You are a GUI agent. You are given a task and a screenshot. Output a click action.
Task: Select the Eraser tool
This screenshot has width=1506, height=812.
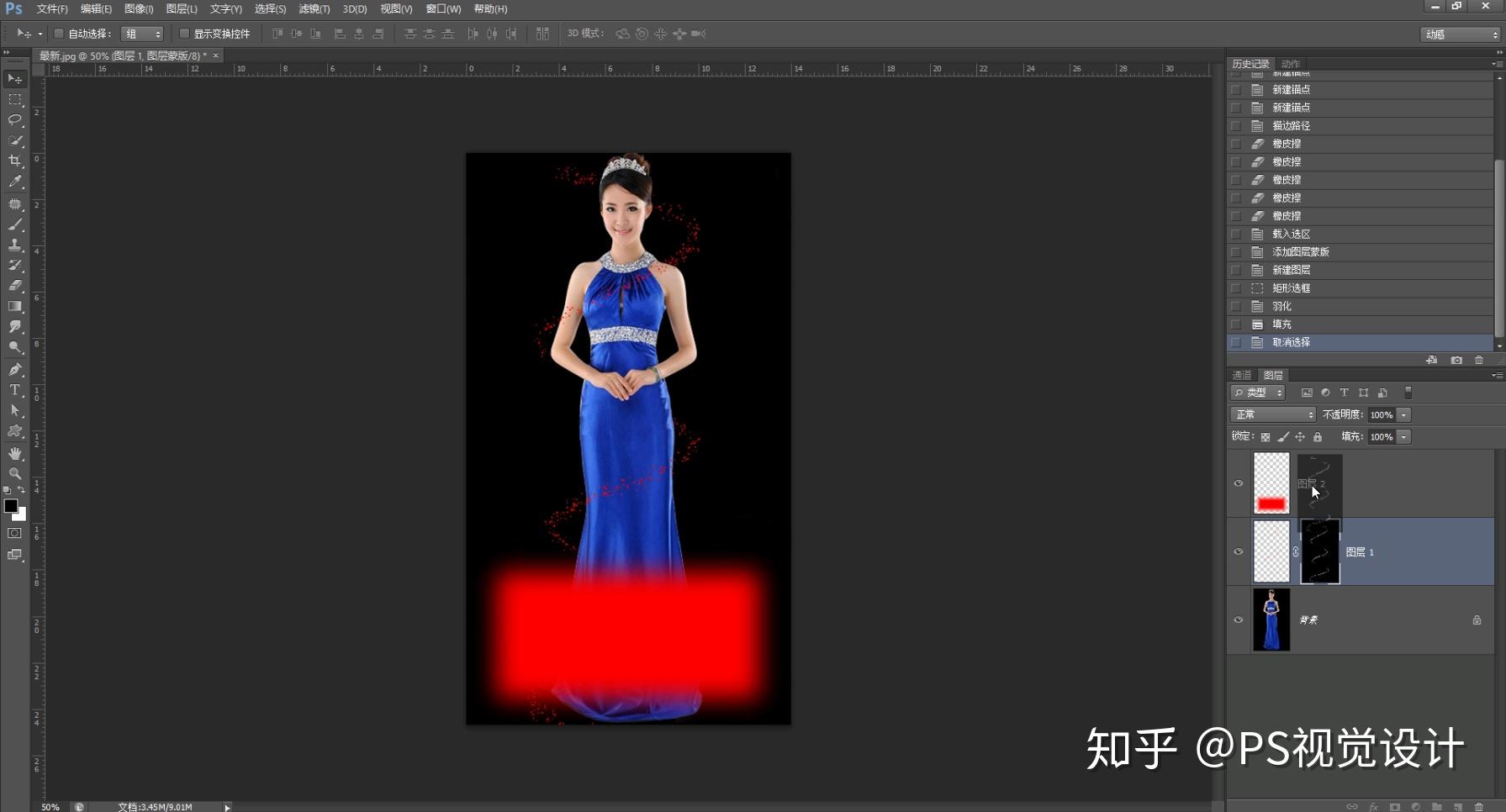[x=15, y=286]
